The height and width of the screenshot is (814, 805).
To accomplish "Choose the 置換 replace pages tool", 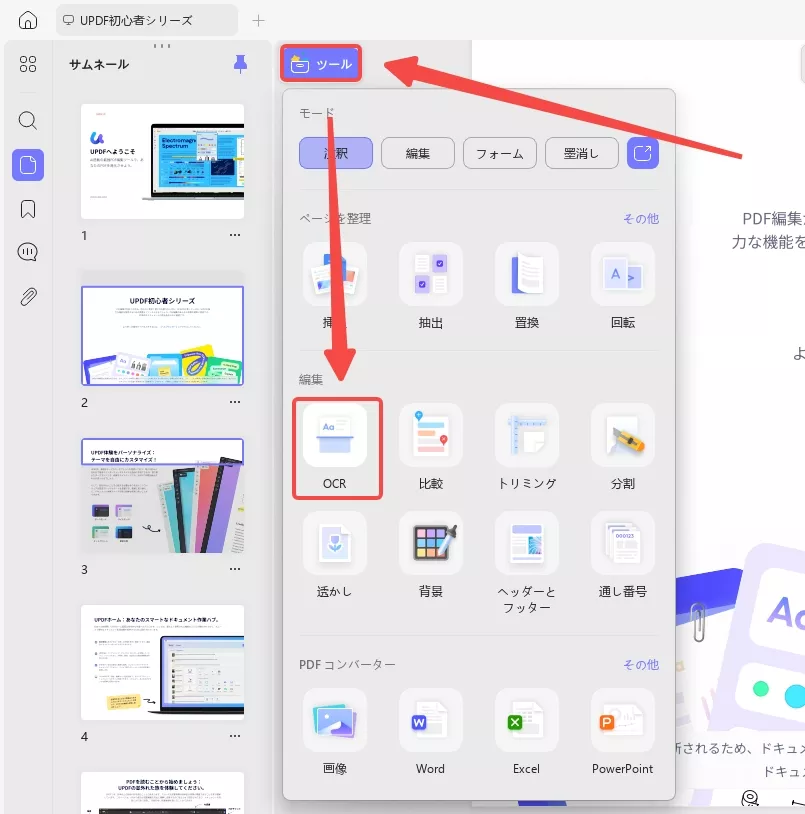I will tap(527, 286).
